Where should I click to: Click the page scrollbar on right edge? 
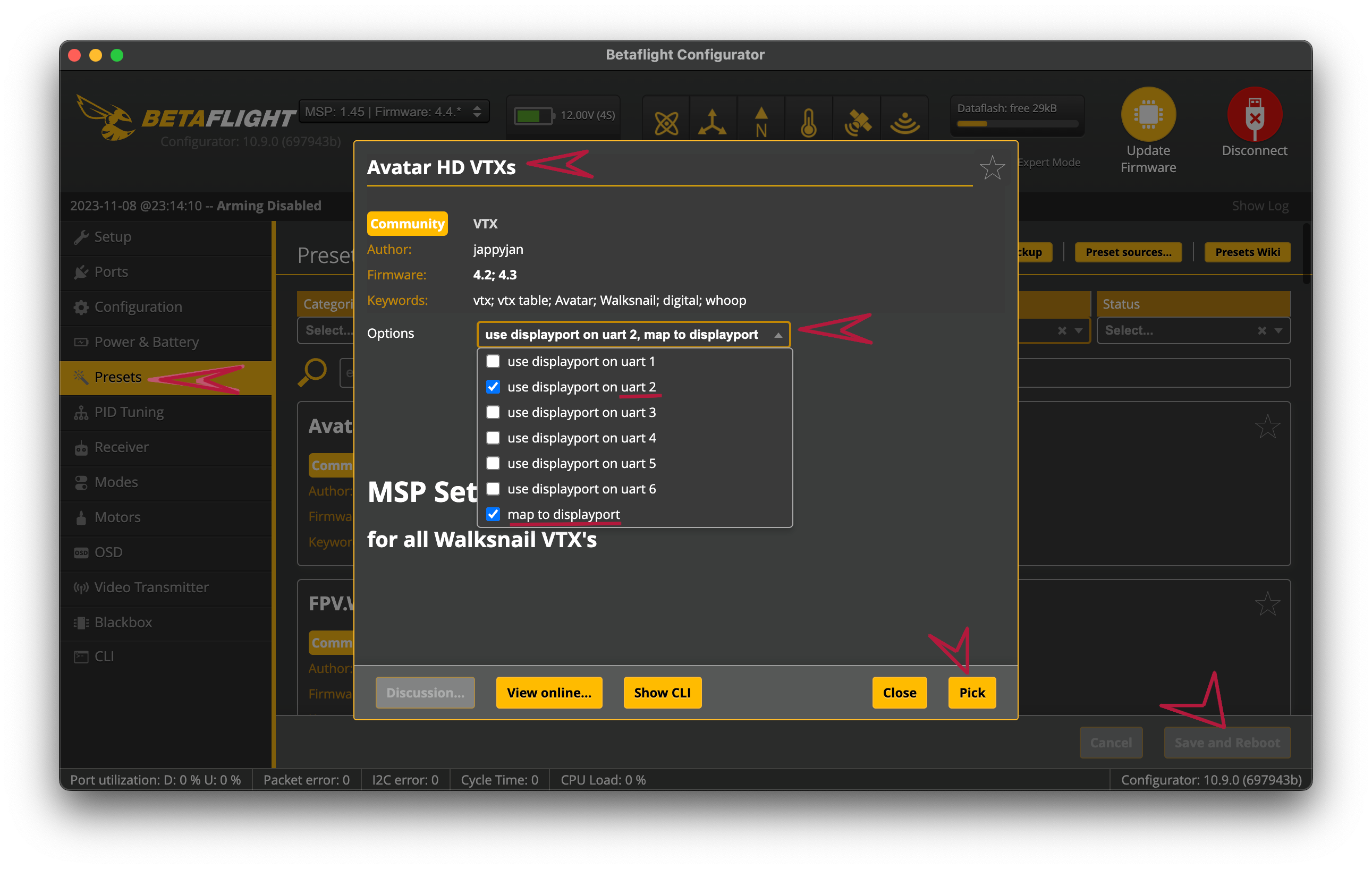[1307, 254]
